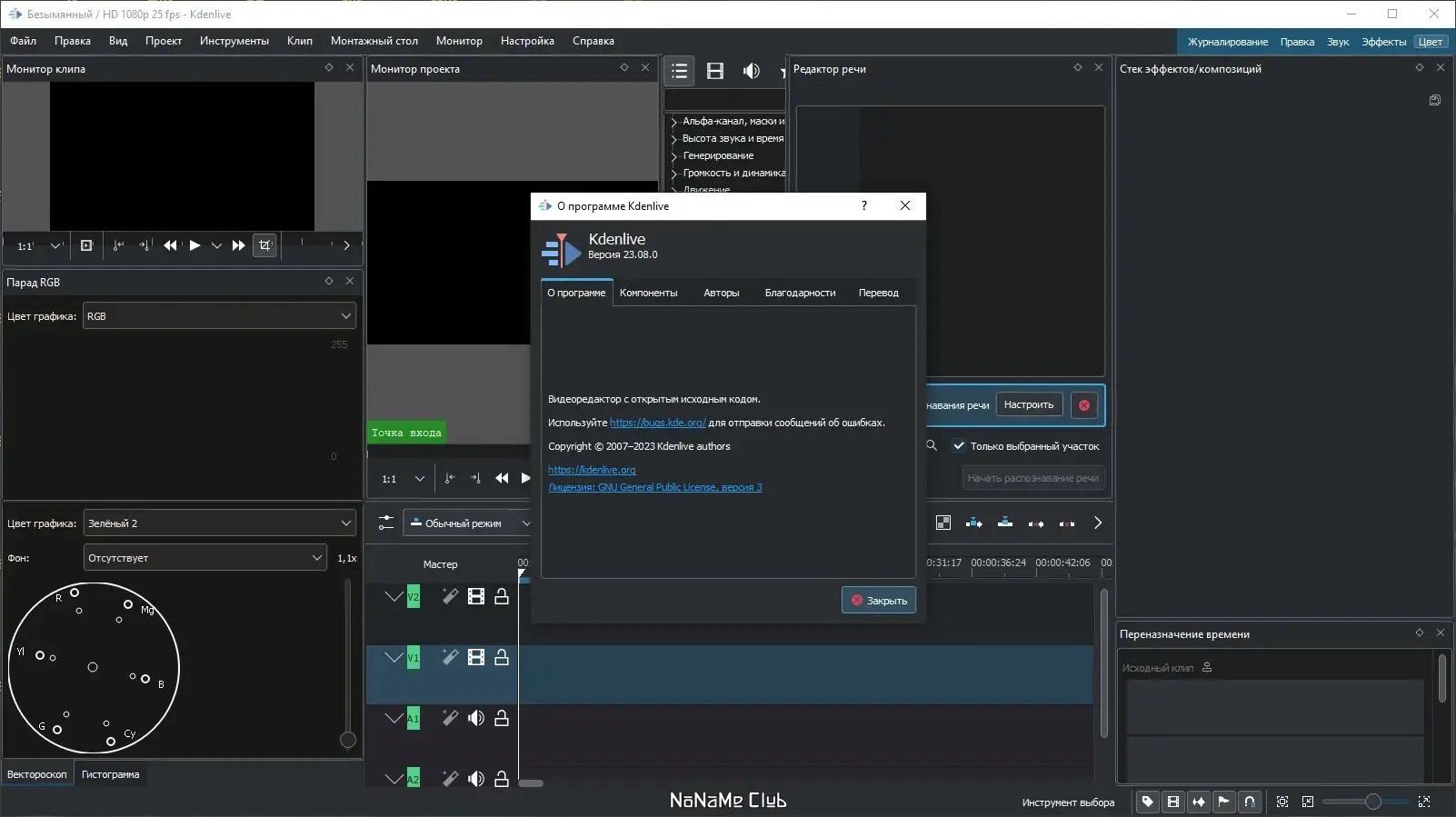
Task: Click the play button in clip monitor
Action: 194,245
